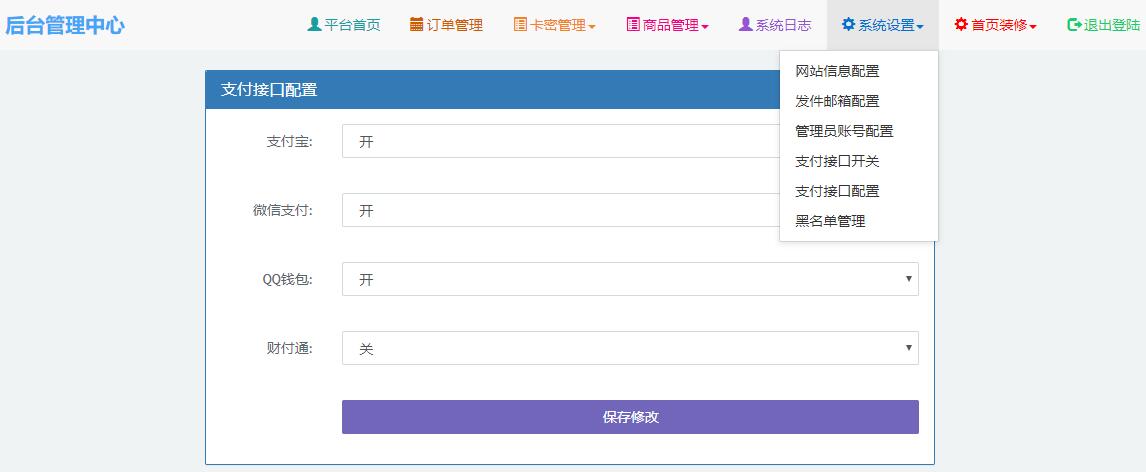1146x472 pixels.
Task: Click the 保存修改 button
Action: click(x=630, y=417)
